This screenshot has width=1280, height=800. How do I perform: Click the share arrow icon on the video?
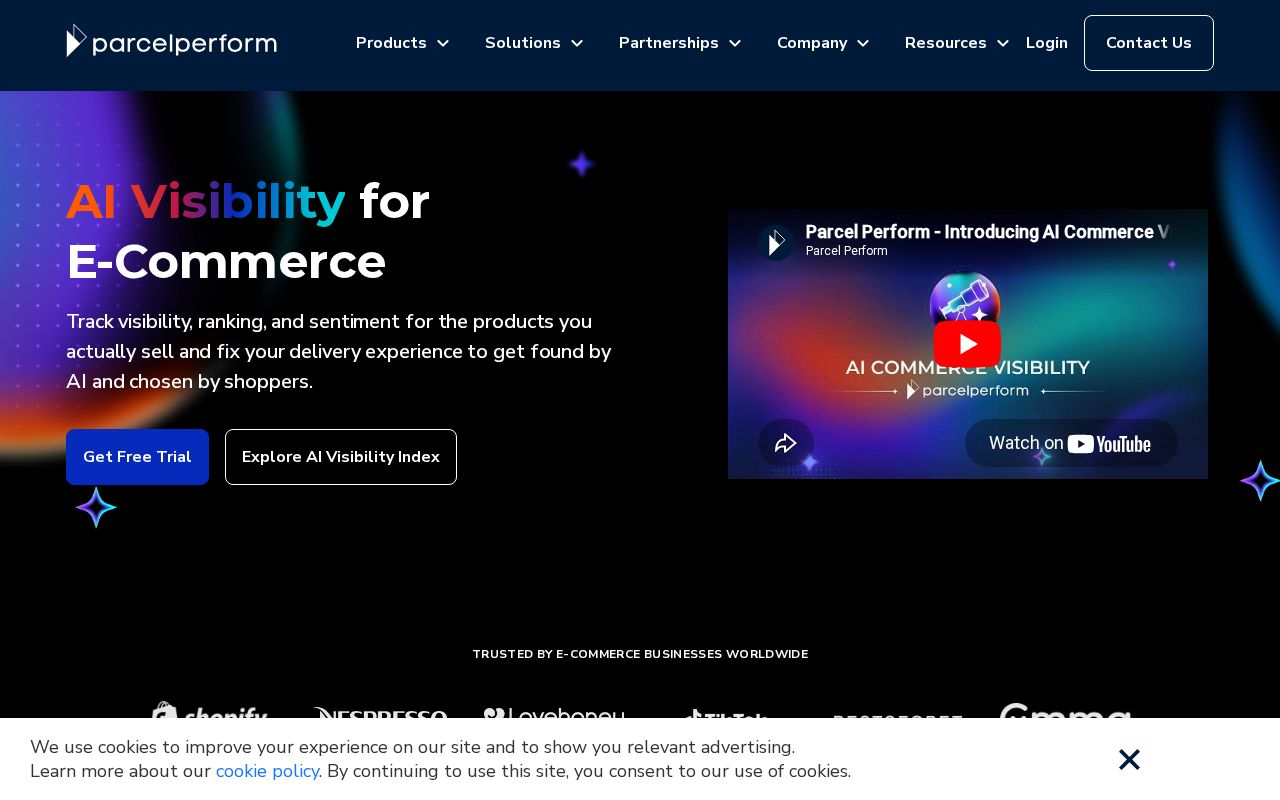click(785, 443)
